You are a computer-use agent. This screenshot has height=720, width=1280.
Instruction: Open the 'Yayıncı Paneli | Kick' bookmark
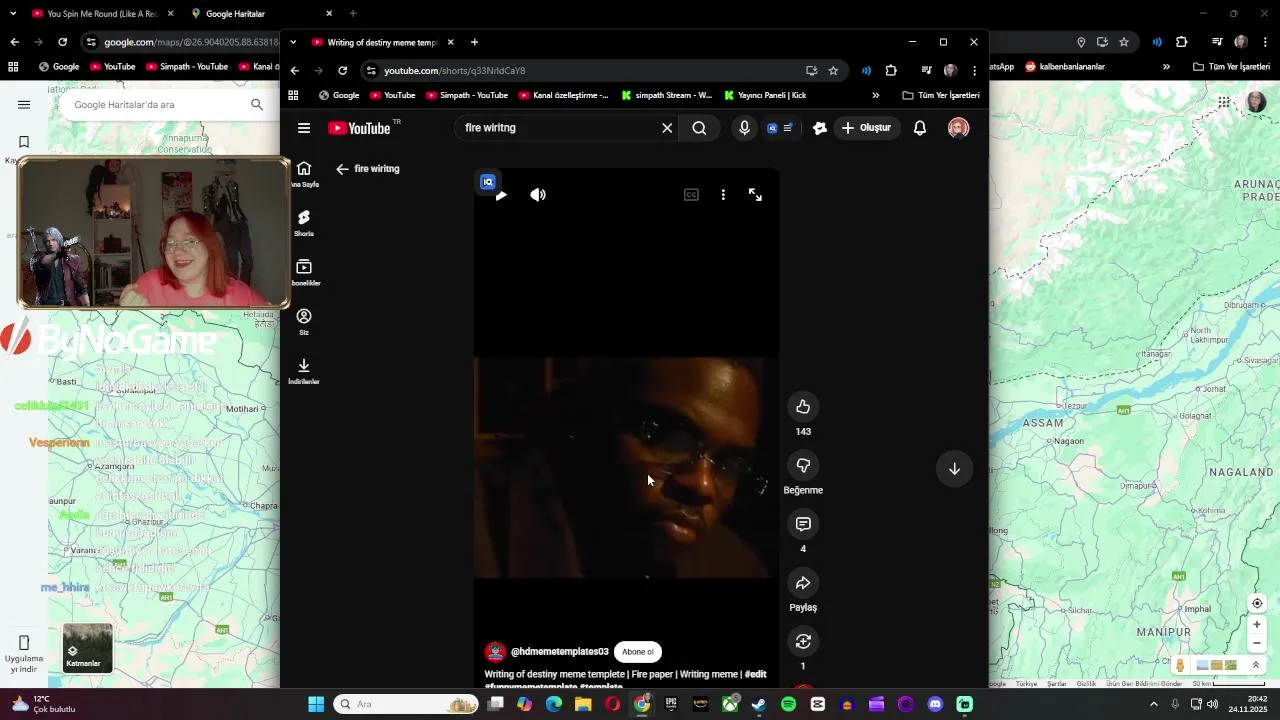763,95
